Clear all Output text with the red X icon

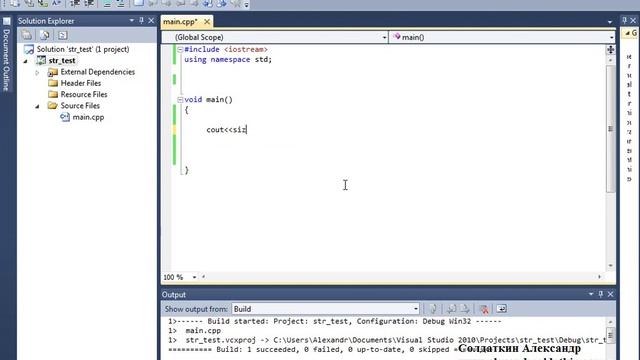pyautogui.click(x=484, y=309)
